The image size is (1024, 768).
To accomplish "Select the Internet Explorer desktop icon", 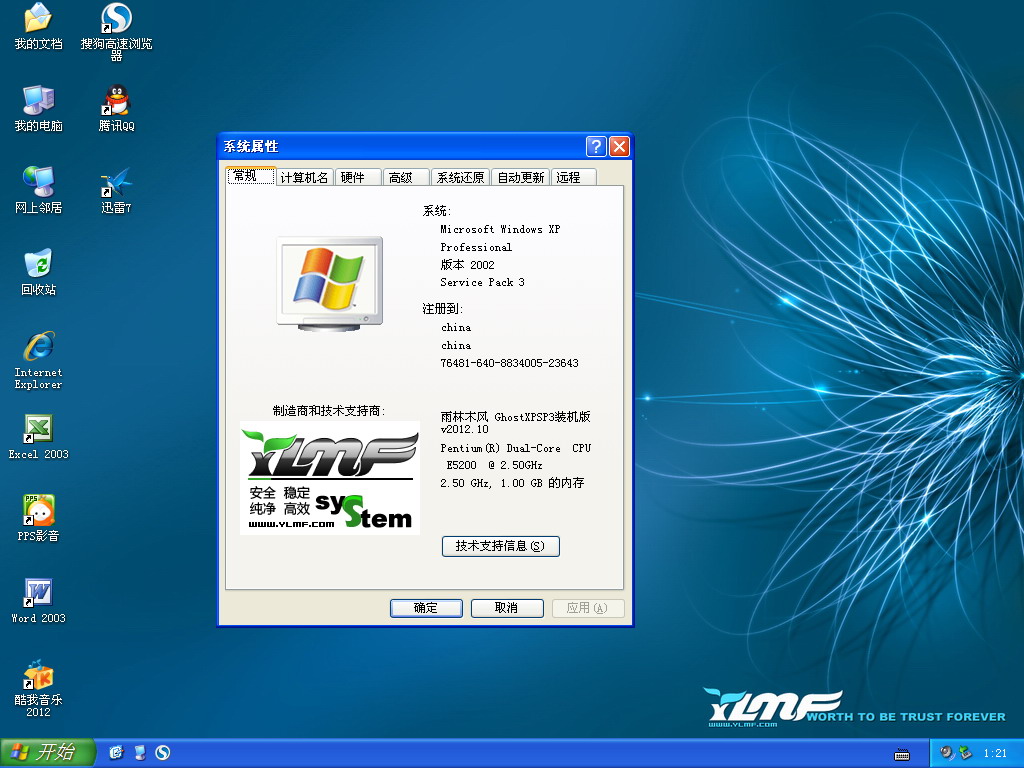I will [38, 348].
